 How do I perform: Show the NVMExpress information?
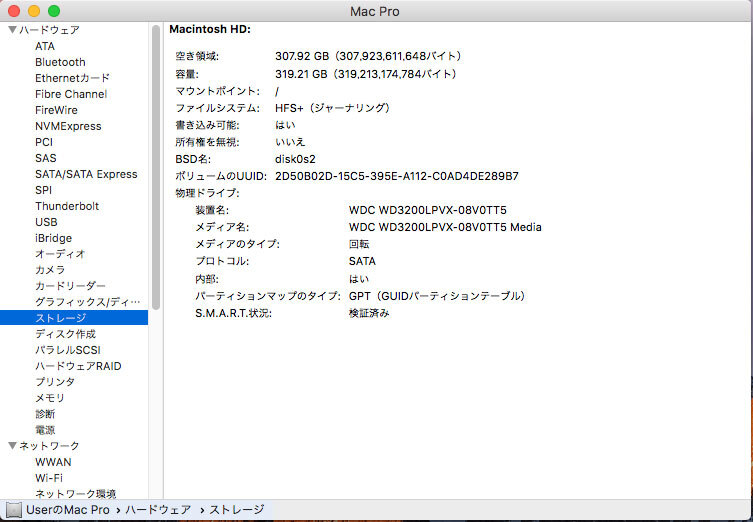pos(68,126)
